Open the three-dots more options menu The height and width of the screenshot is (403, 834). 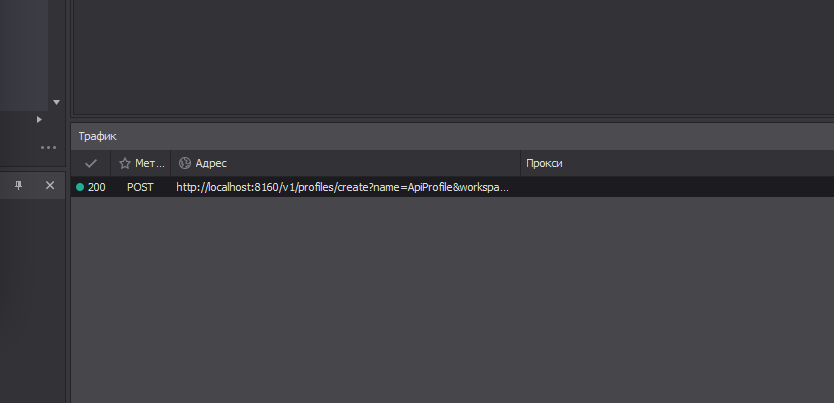(48, 147)
